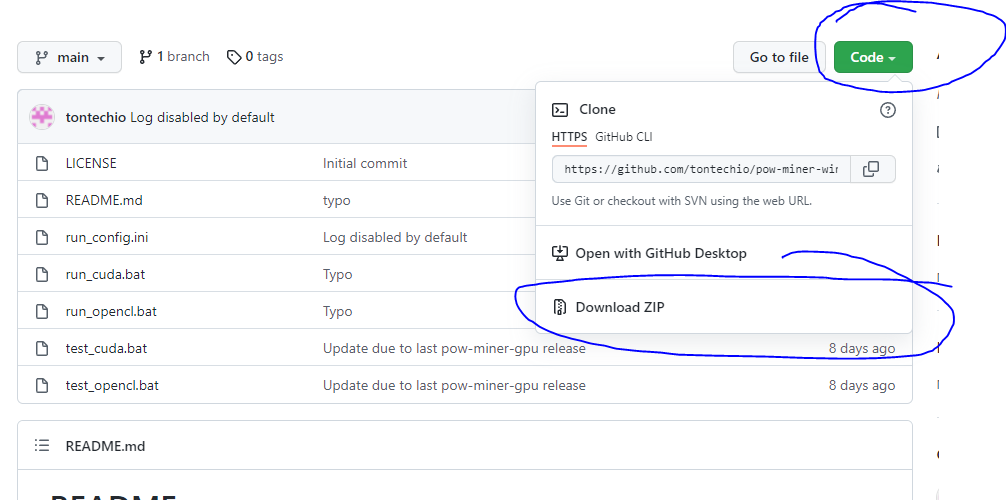Click the zip icon for Download ZIP
The height and width of the screenshot is (500, 1006).
(560, 307)
